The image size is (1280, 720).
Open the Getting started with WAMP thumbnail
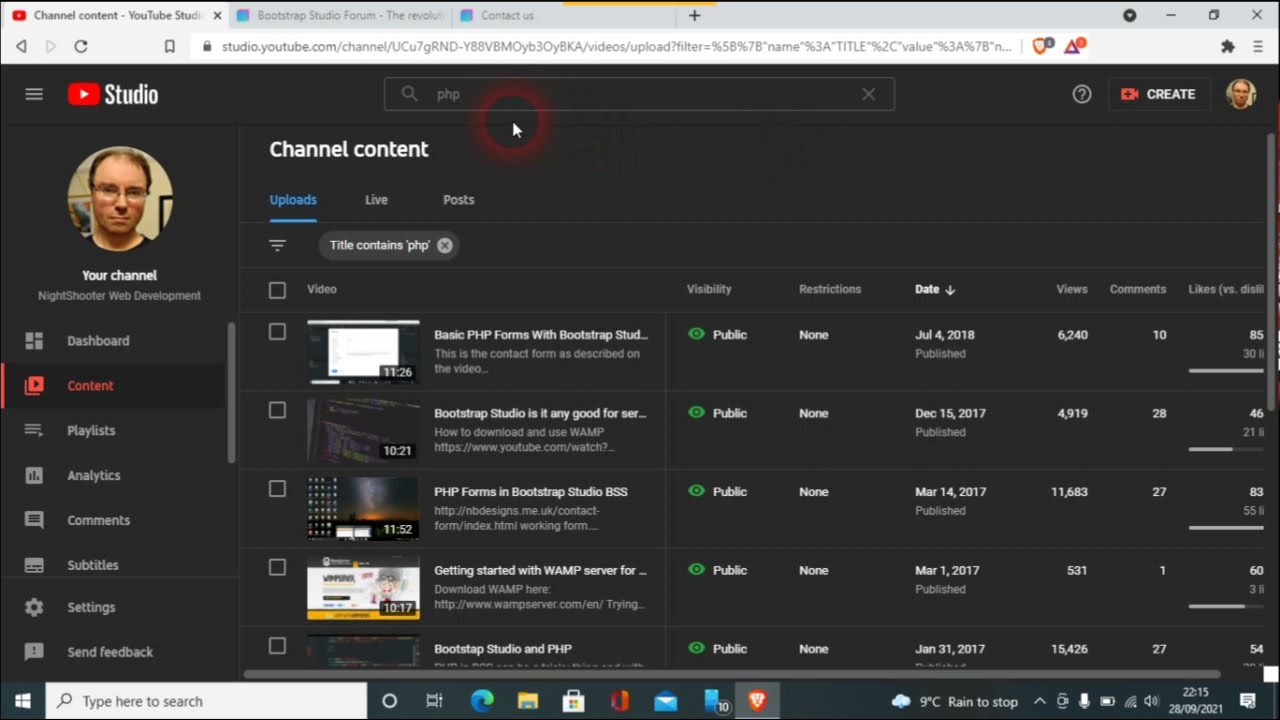click(x=363, y=588)
